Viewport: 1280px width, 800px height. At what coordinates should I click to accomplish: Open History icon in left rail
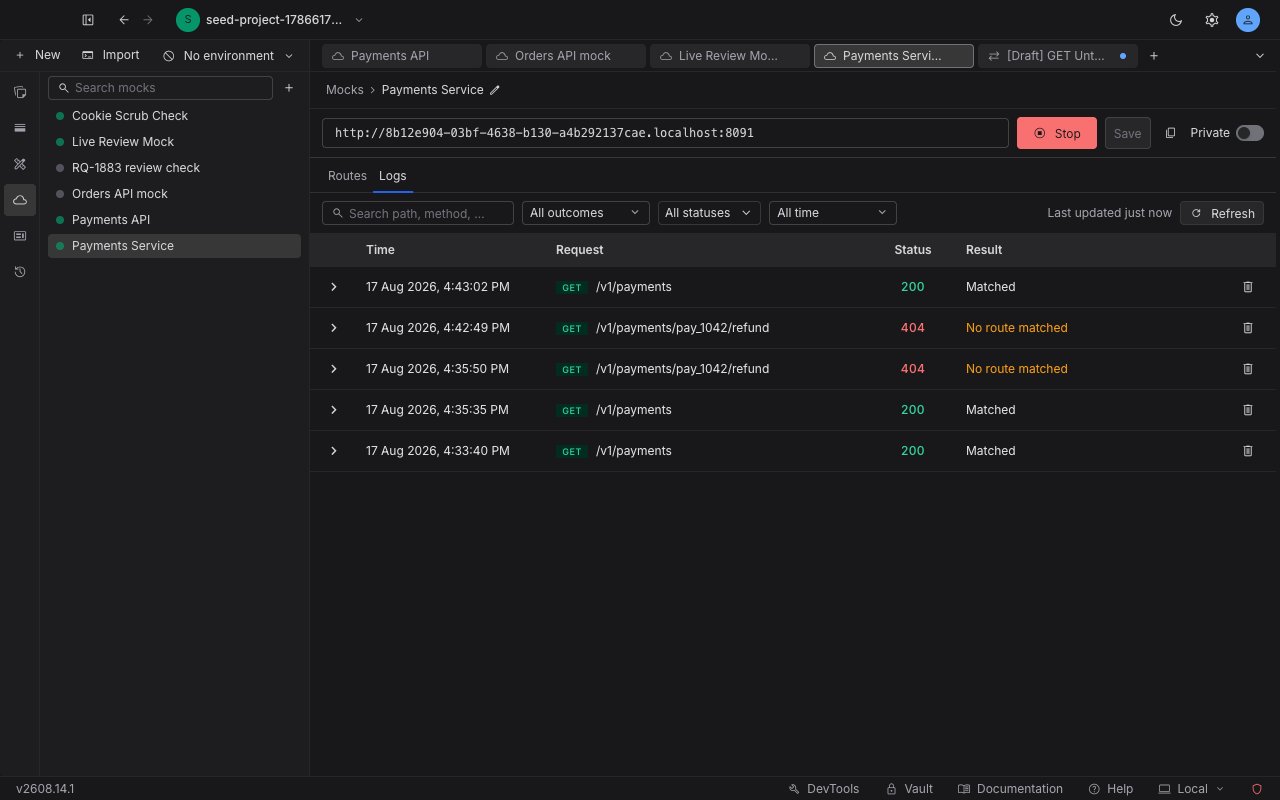20,272
